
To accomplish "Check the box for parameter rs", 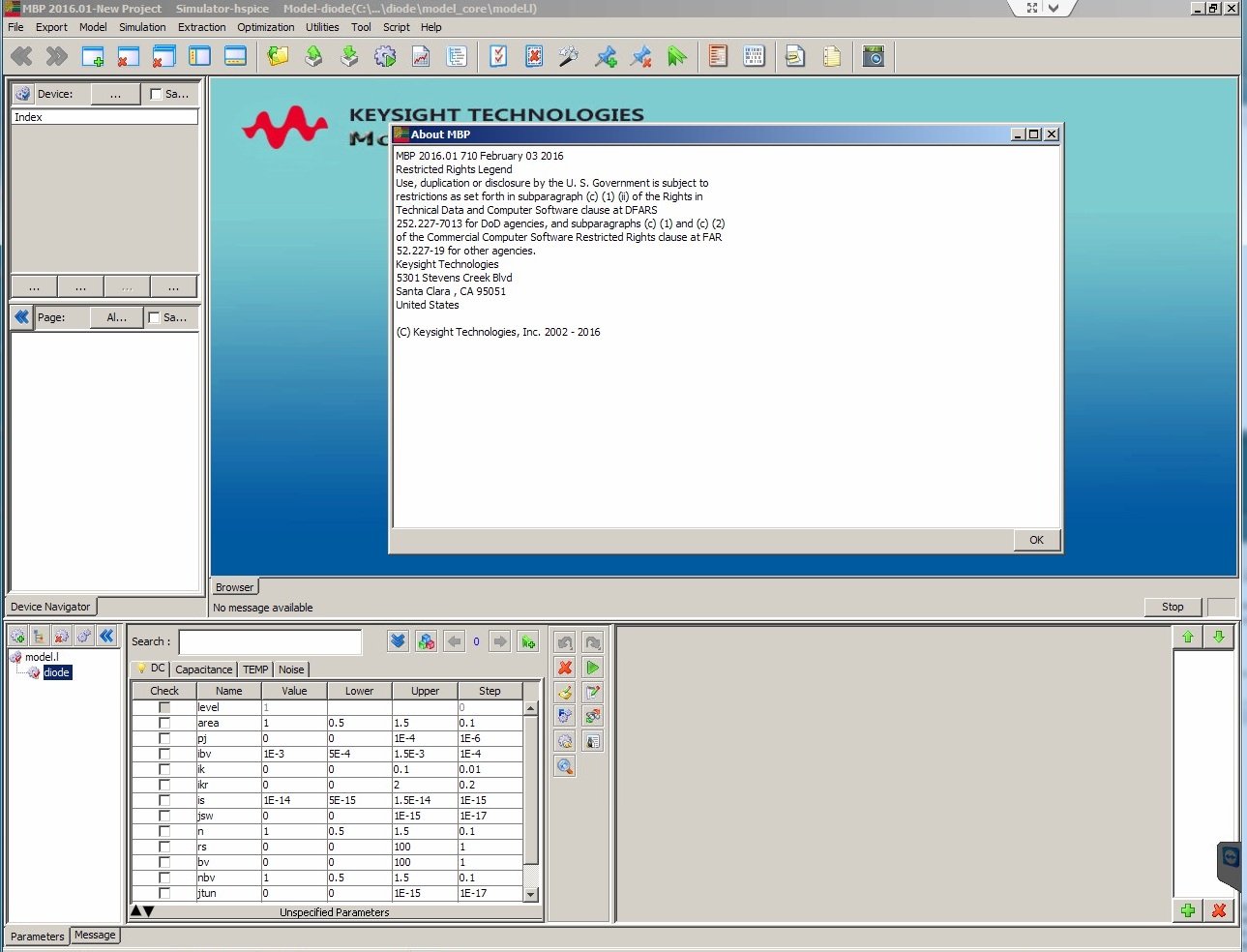I will click(164, 847).
